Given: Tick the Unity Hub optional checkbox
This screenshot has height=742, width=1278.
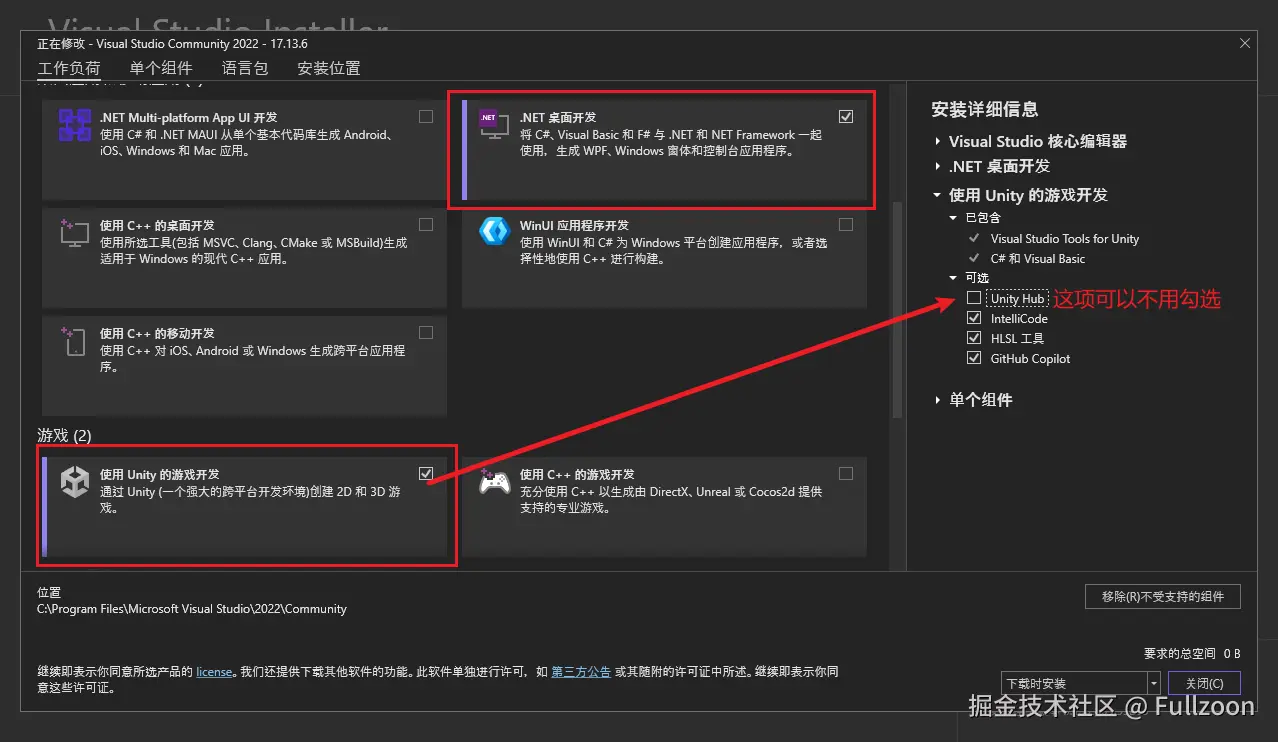Looking at the screenshot, I should click(974, 298).
